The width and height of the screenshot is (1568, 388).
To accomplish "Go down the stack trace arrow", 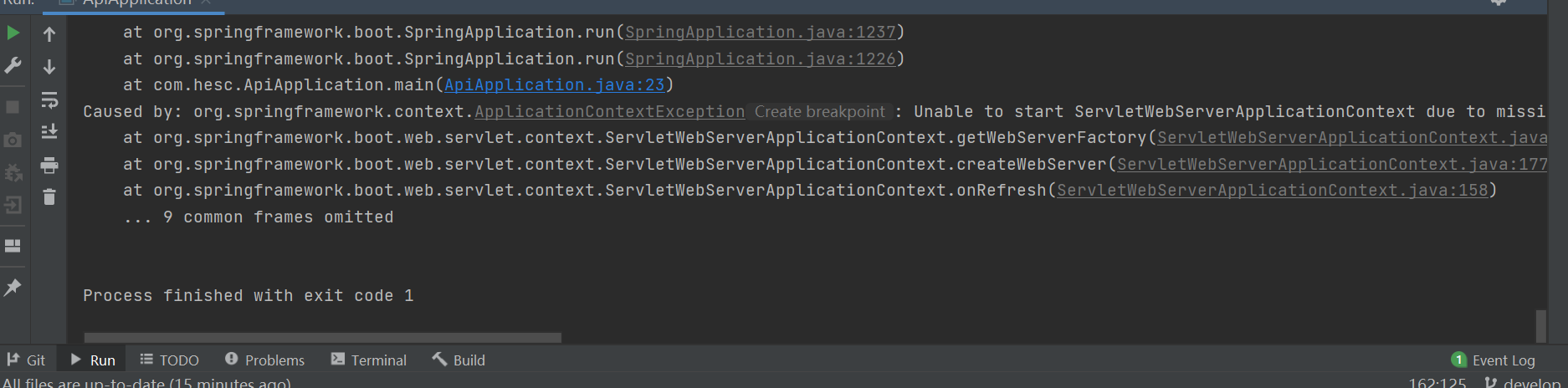I will (49, 67).
